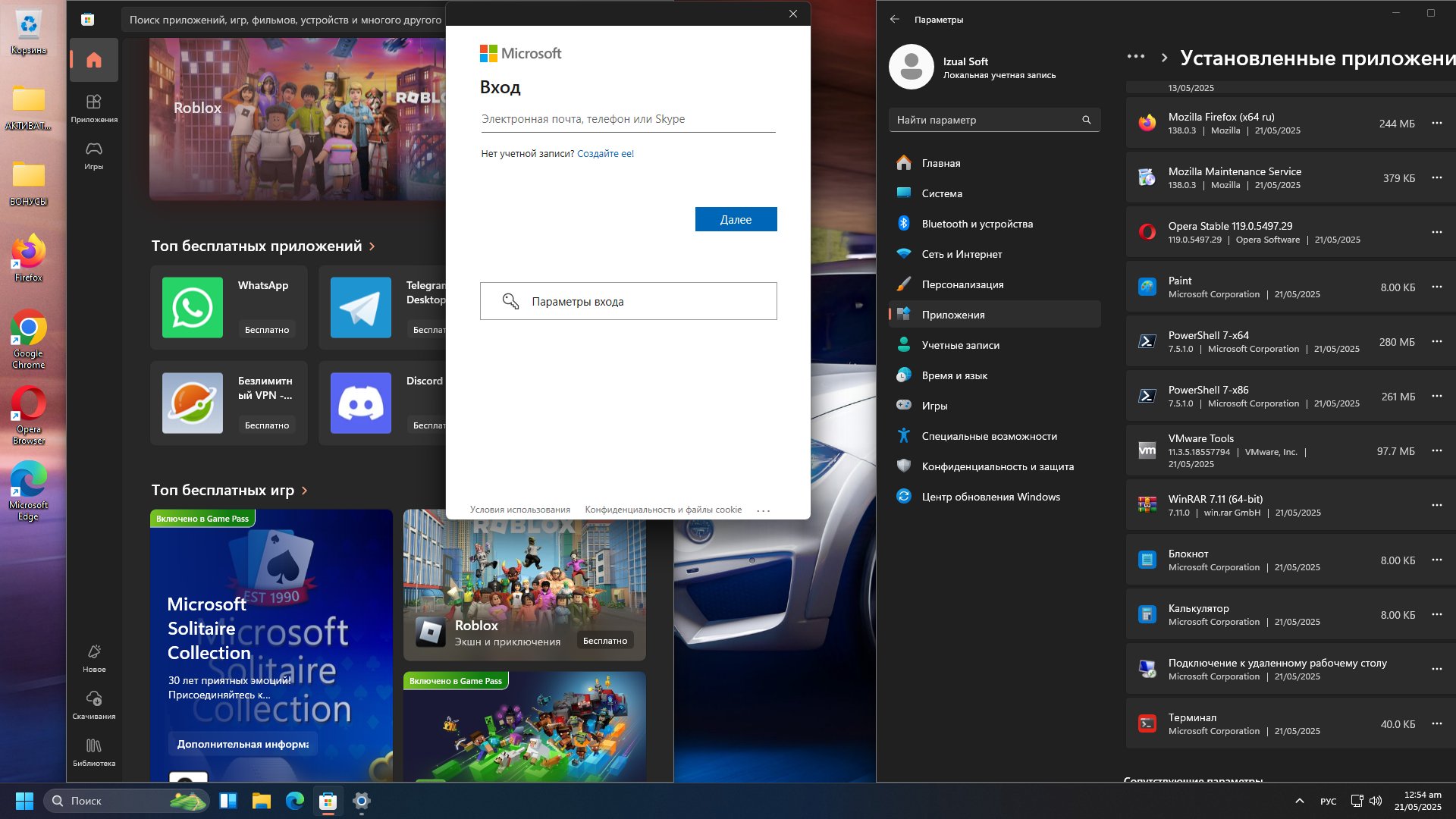This screenshot has width=1456, height=819.
Task: Click the Discord app icon
Action: (x=361, y=403)
